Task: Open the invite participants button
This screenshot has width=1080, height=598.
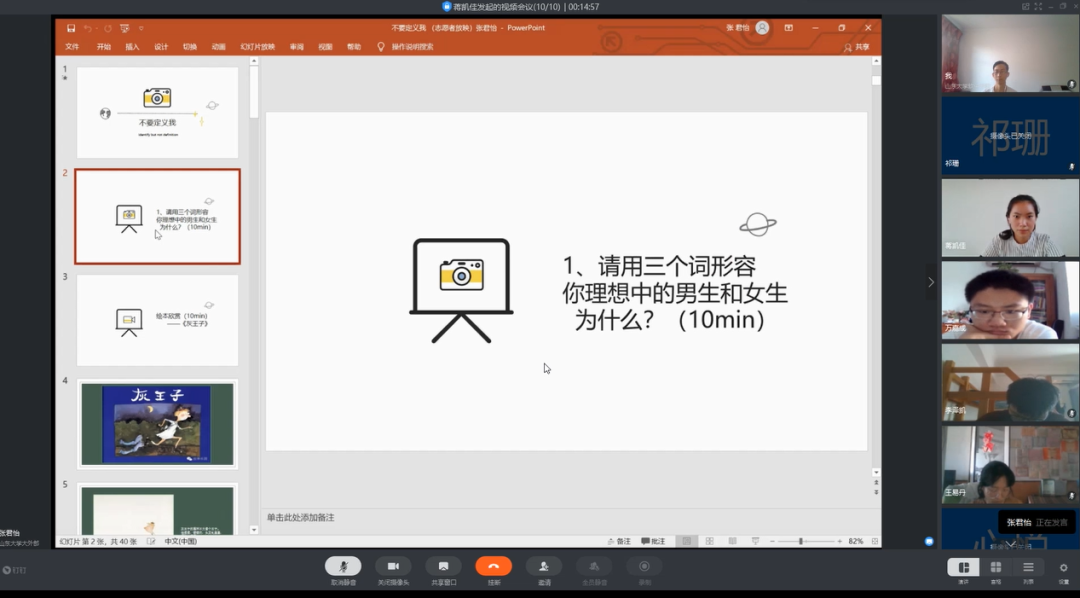Action: 544,567
